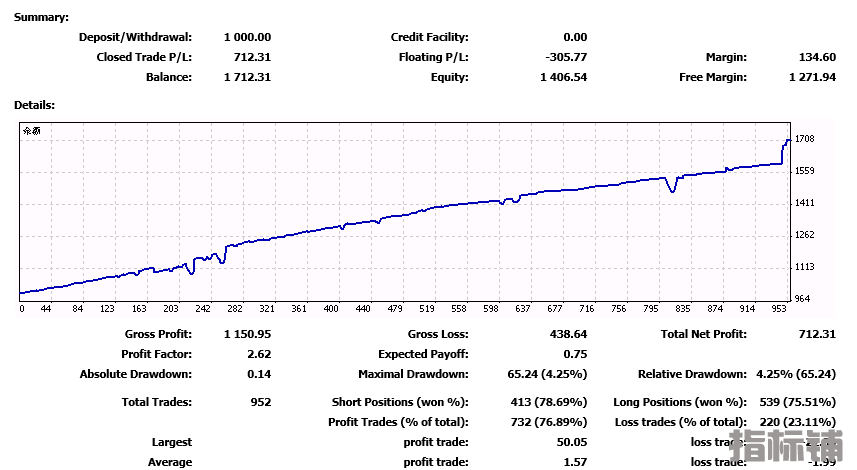This screenshot has width=857, height=470.
Task: Click the Absolute Drawdown value 0.14
Action: click(x=259, y=374)
